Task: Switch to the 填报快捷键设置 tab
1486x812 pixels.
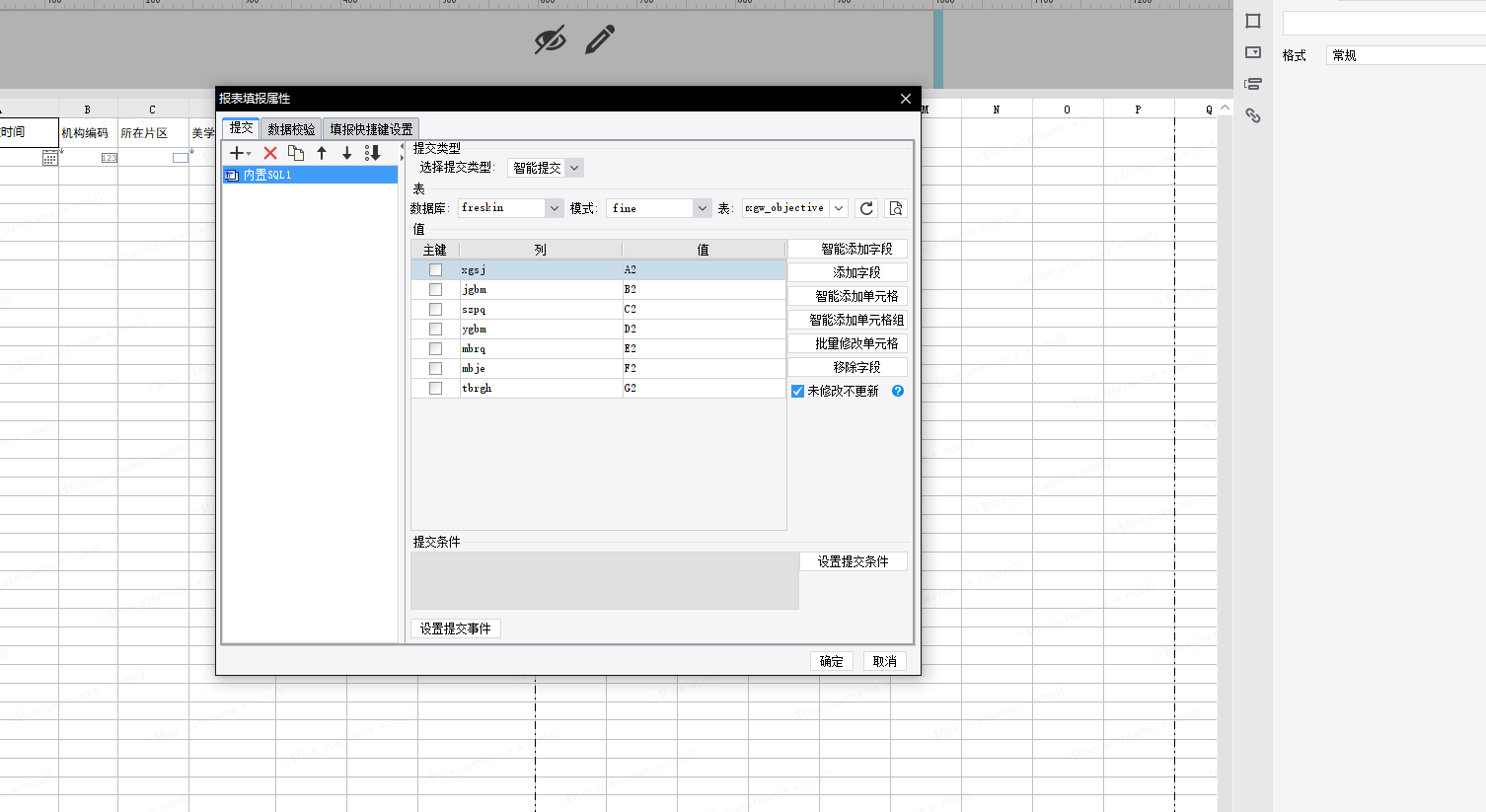Action: 371,129
